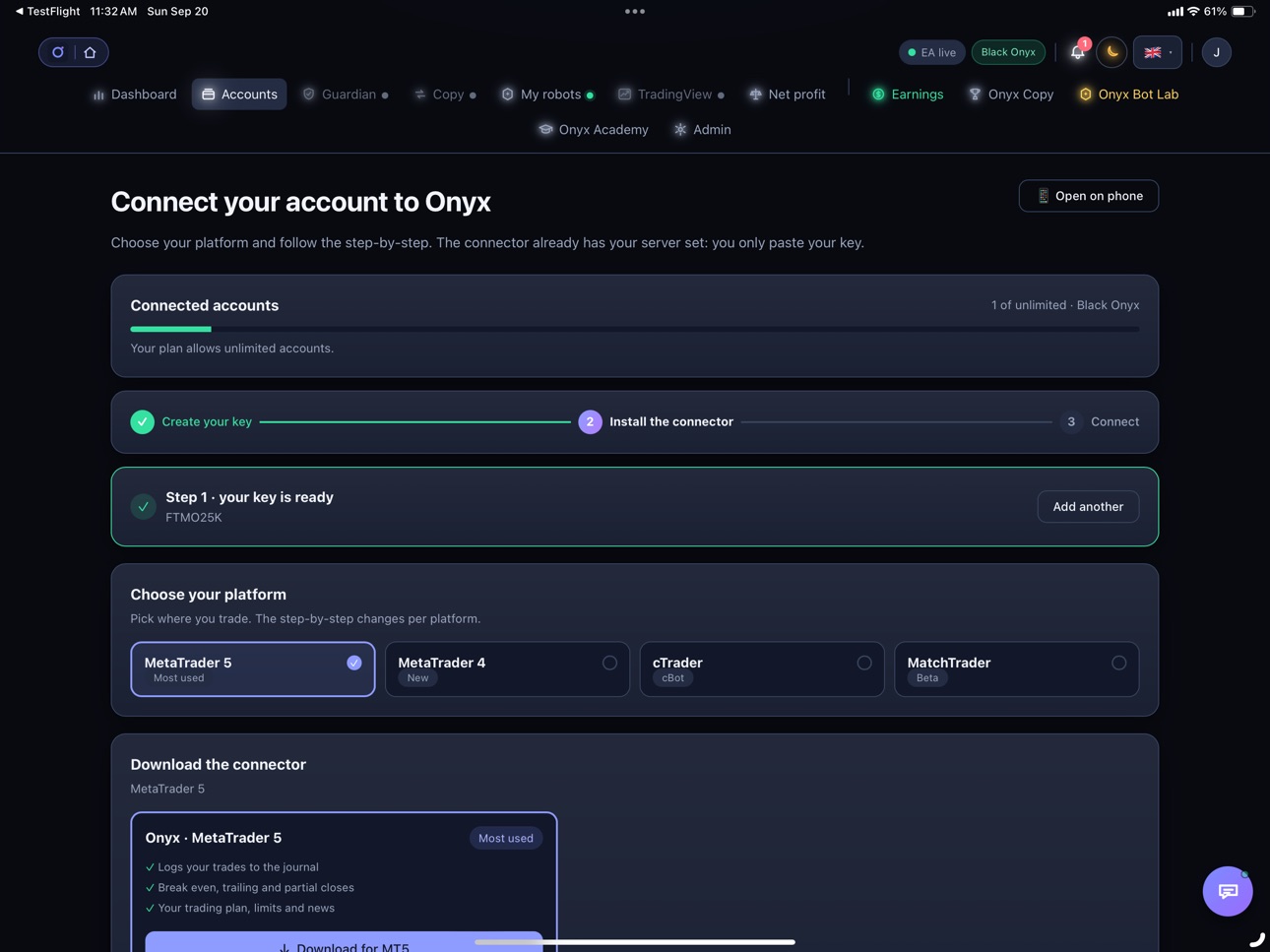
Task: Open notifications bell with red badge
Action: coord(1078,52)
